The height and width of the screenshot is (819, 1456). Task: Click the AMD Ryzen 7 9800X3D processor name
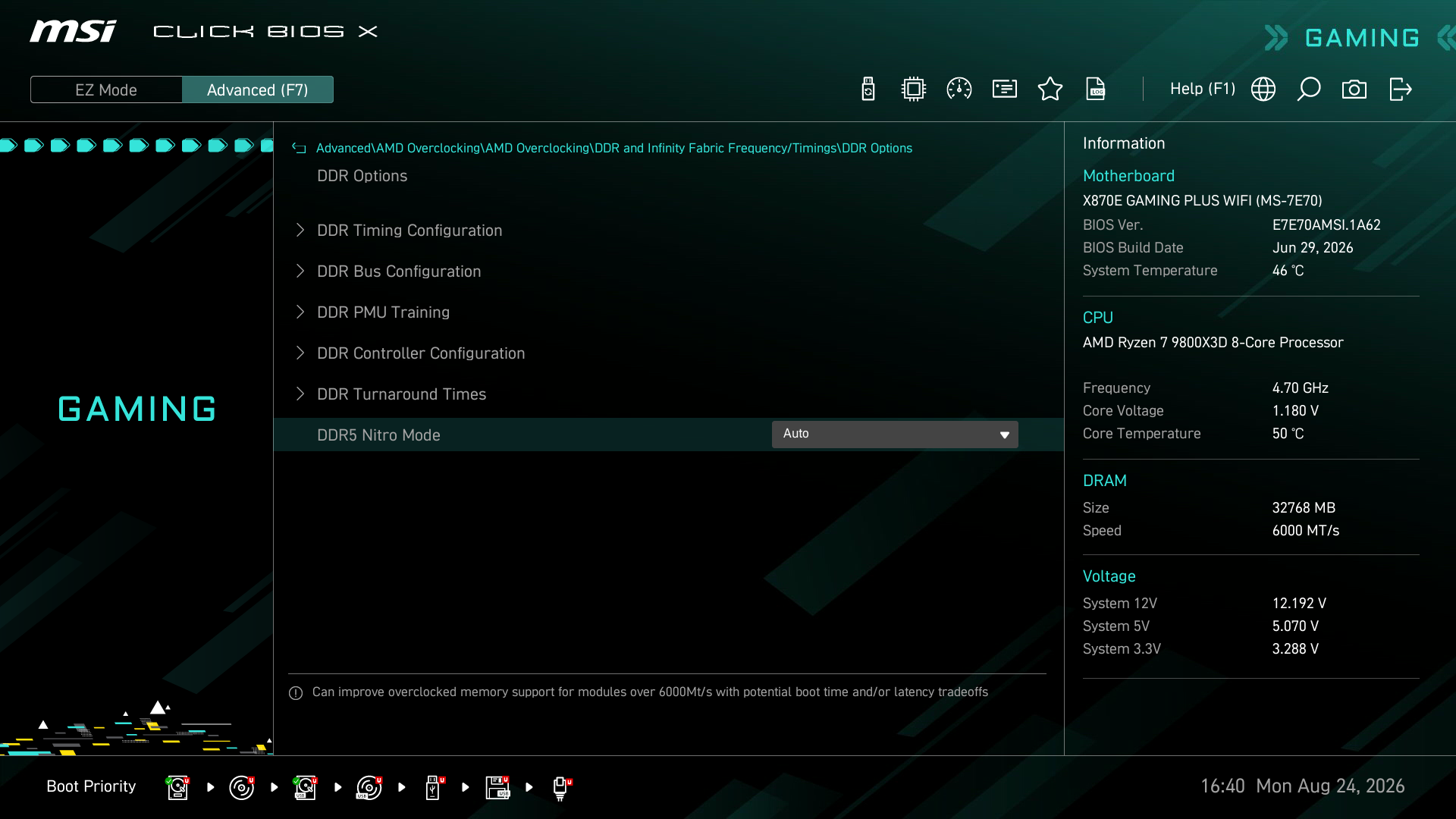pyautogui.click(x=1213, y=343)
